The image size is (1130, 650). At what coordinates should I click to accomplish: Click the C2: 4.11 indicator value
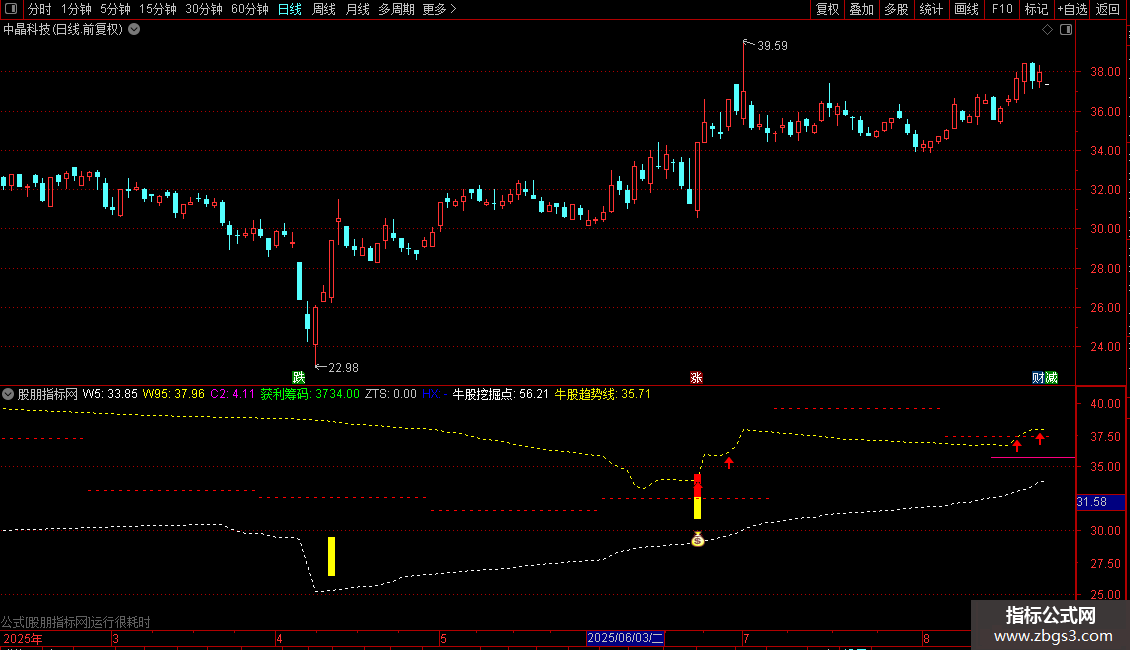[x=232, y=394]
